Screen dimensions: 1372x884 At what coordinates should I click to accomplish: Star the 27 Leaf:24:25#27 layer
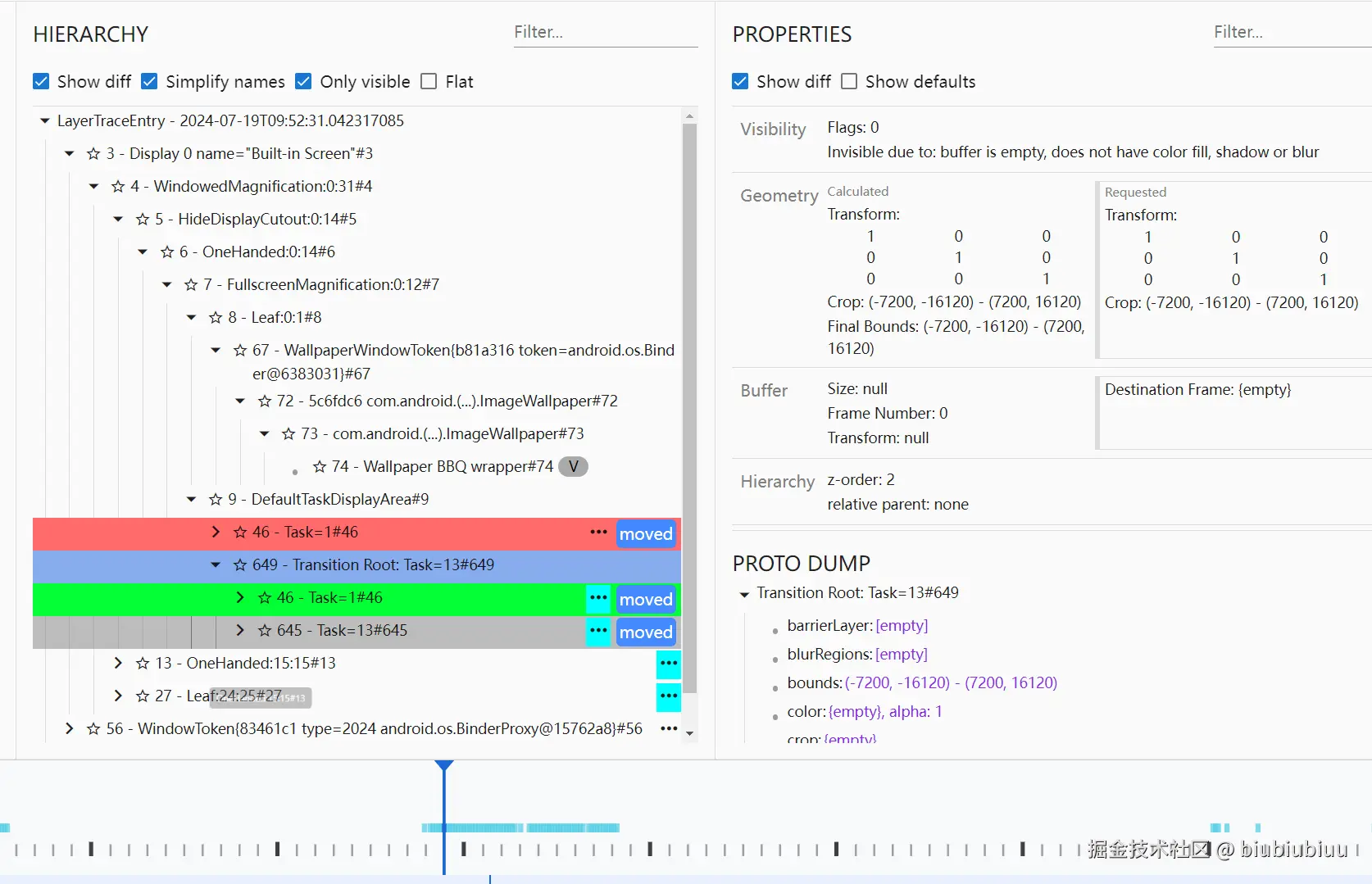tap(143, 696)
